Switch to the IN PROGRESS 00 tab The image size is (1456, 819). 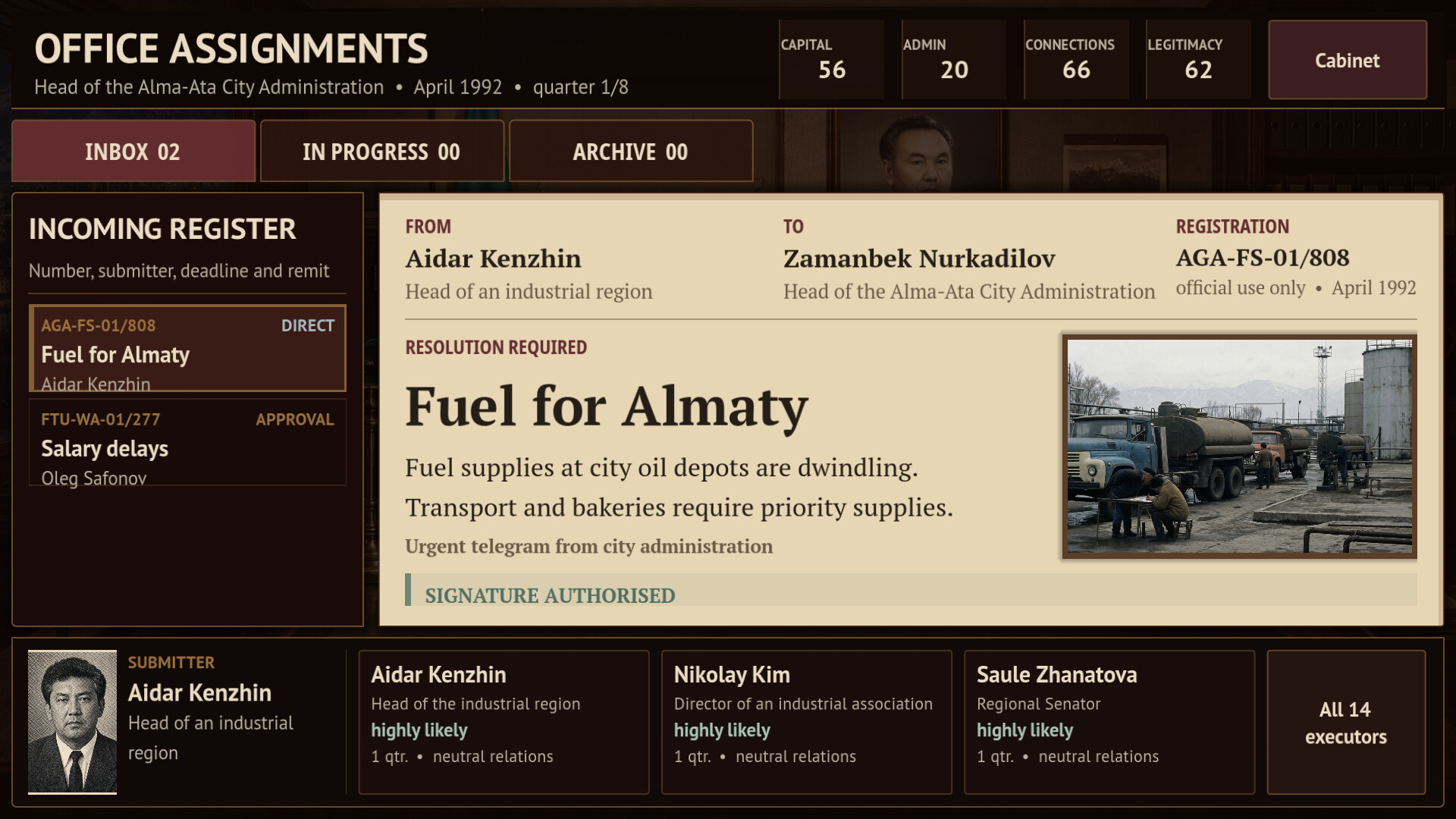click(382, 151)
